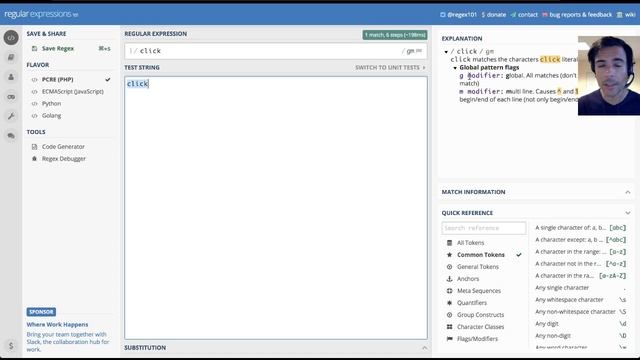Select the Python flavor
This screenshot has width=640, height=360.
click(71, 104)
